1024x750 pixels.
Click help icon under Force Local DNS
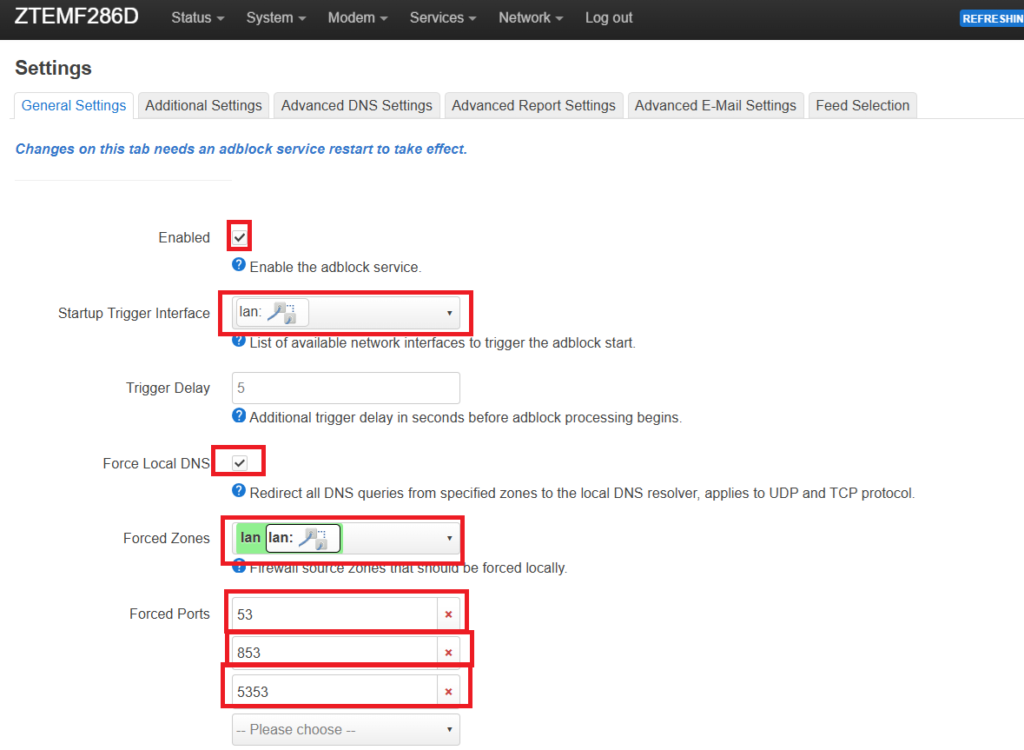(239, 491)
